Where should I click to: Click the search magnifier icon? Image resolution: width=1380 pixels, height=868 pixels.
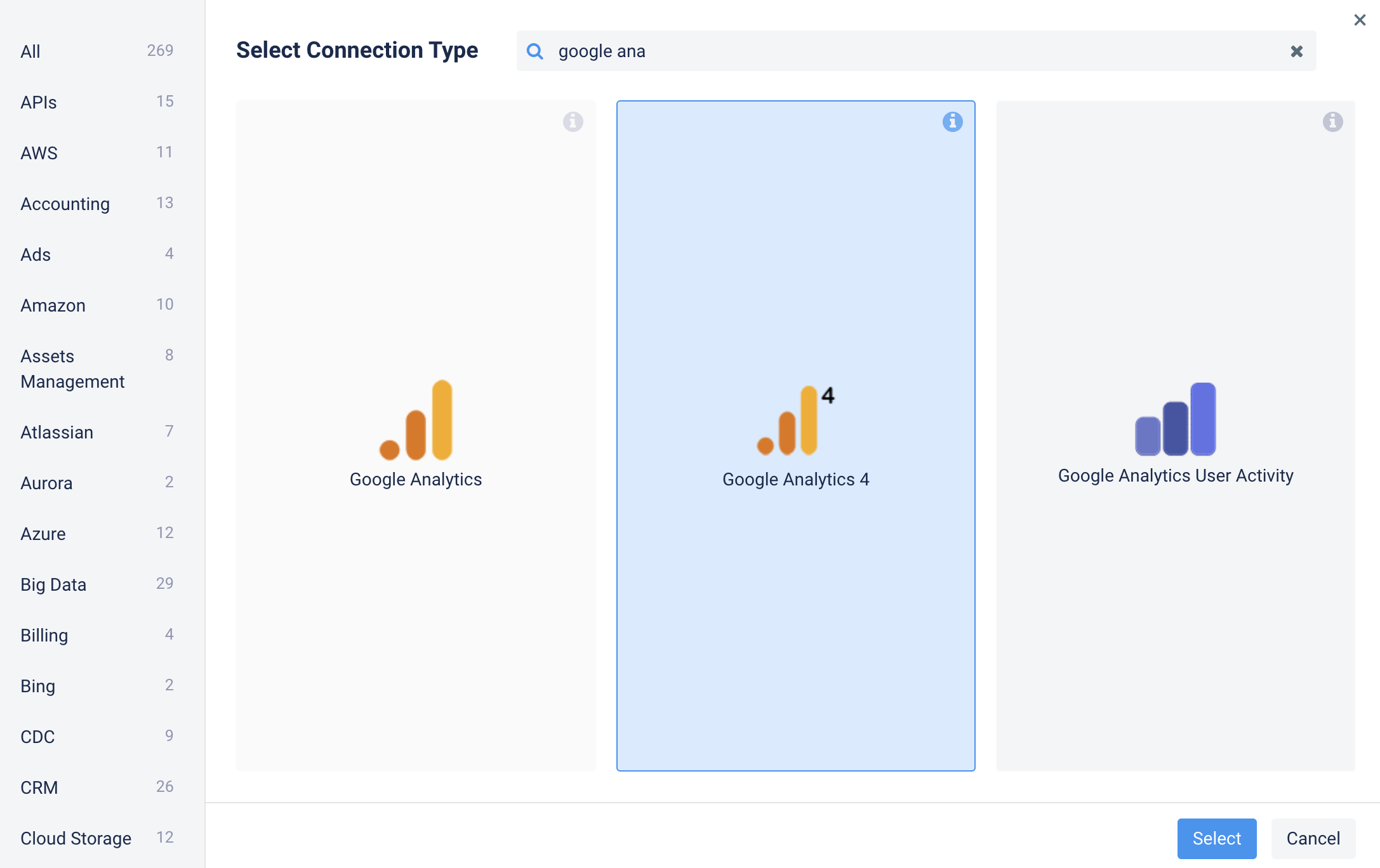[x=535, y=51]
